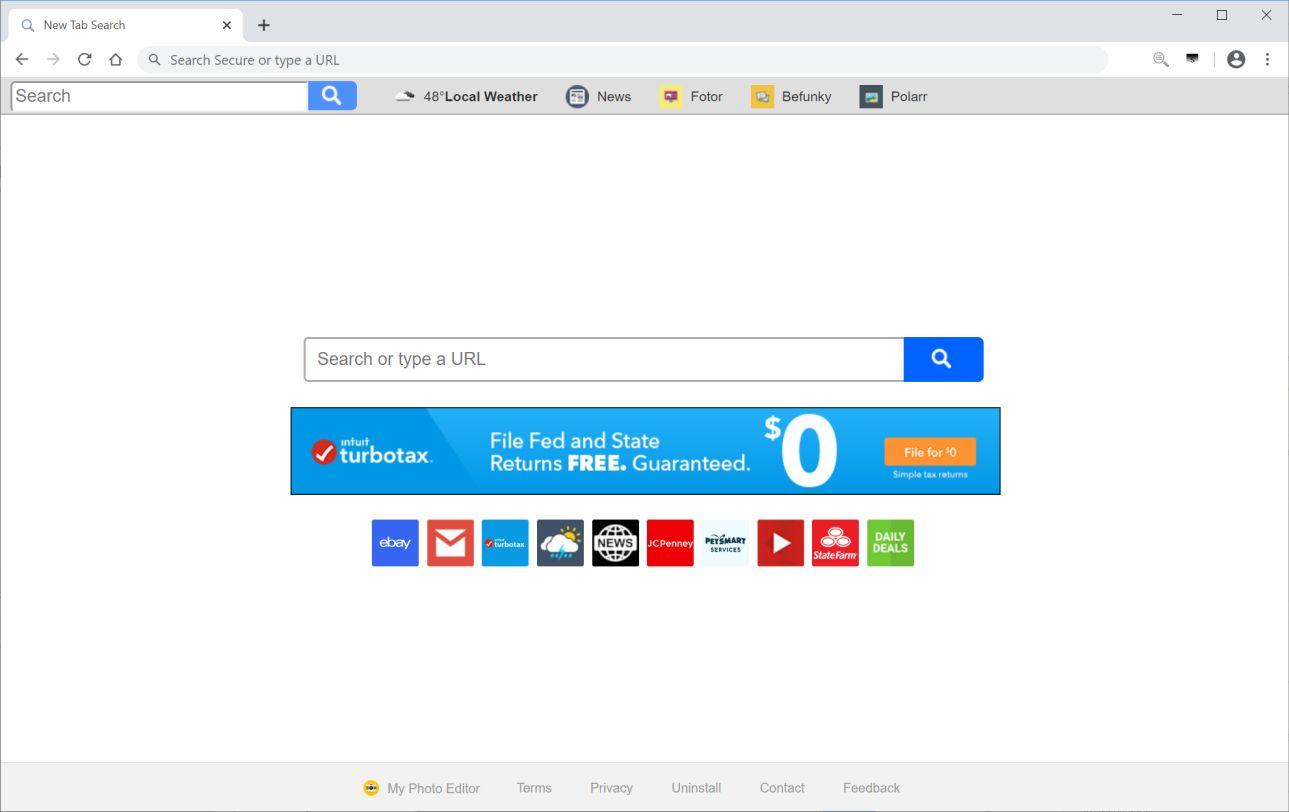The image size is (1289, 812).
Task: Open the zoom magnifier in the address bar
Action: point(1161,60)
